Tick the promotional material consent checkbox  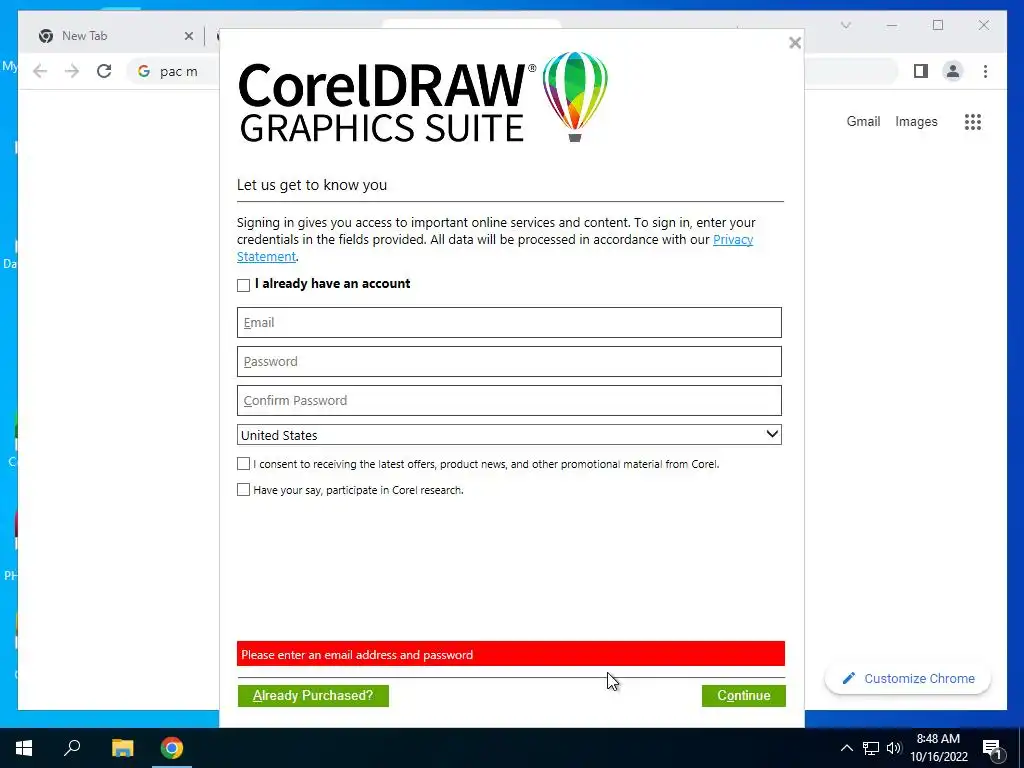244,464
